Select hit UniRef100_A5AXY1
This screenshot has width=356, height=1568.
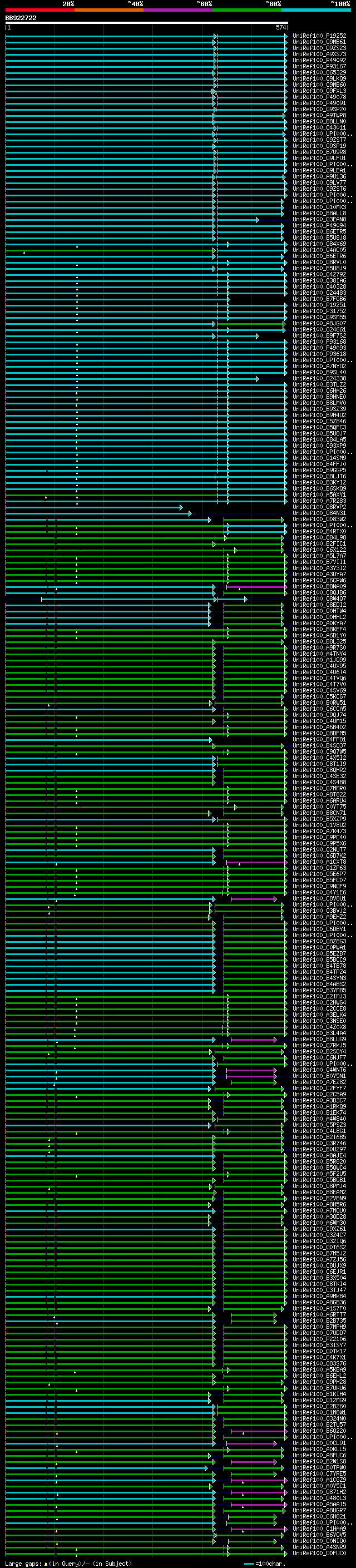pos(319,495)
